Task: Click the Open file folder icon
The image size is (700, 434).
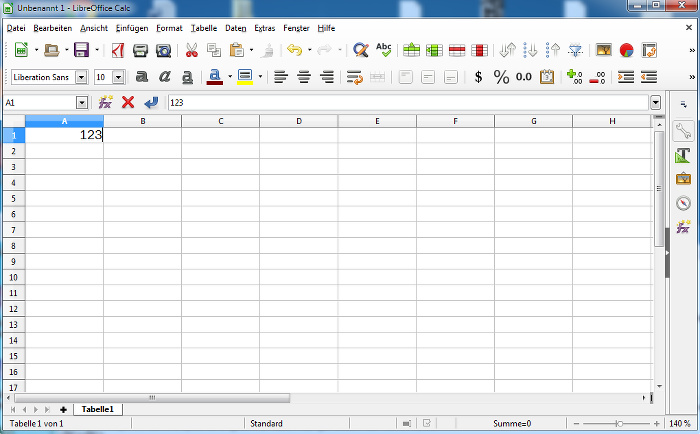Action: tap(52, 50)
